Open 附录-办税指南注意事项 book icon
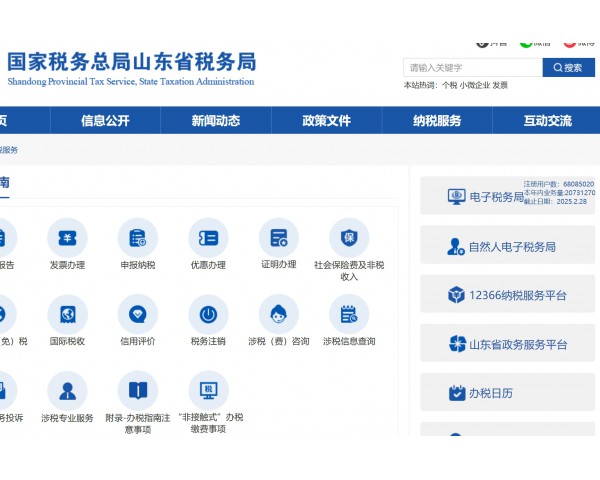The width and height of the screenshot is (600, 480). click(x=138, y=391)
